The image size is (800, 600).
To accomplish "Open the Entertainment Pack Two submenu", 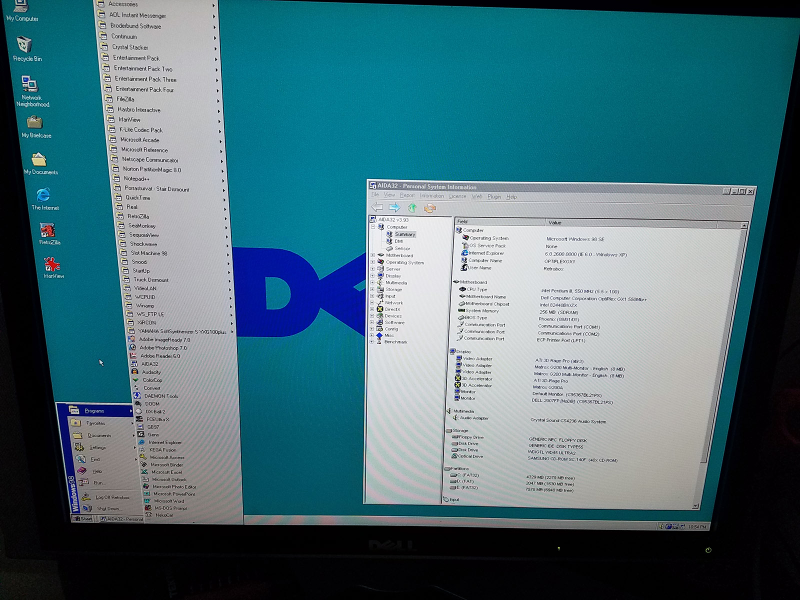I will [x=160, y=68].
